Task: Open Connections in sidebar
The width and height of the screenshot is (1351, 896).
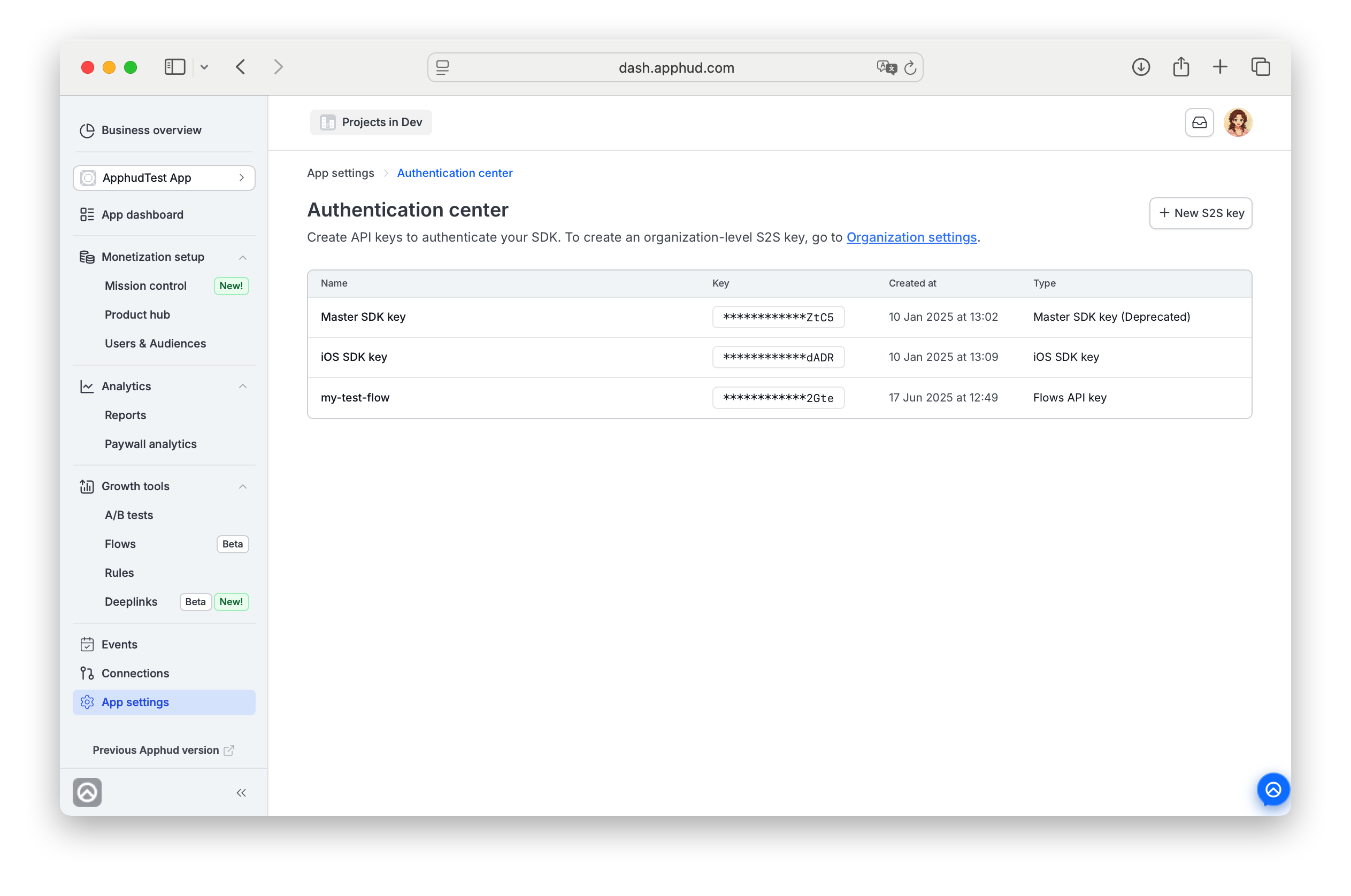Action: coord(135,673)
